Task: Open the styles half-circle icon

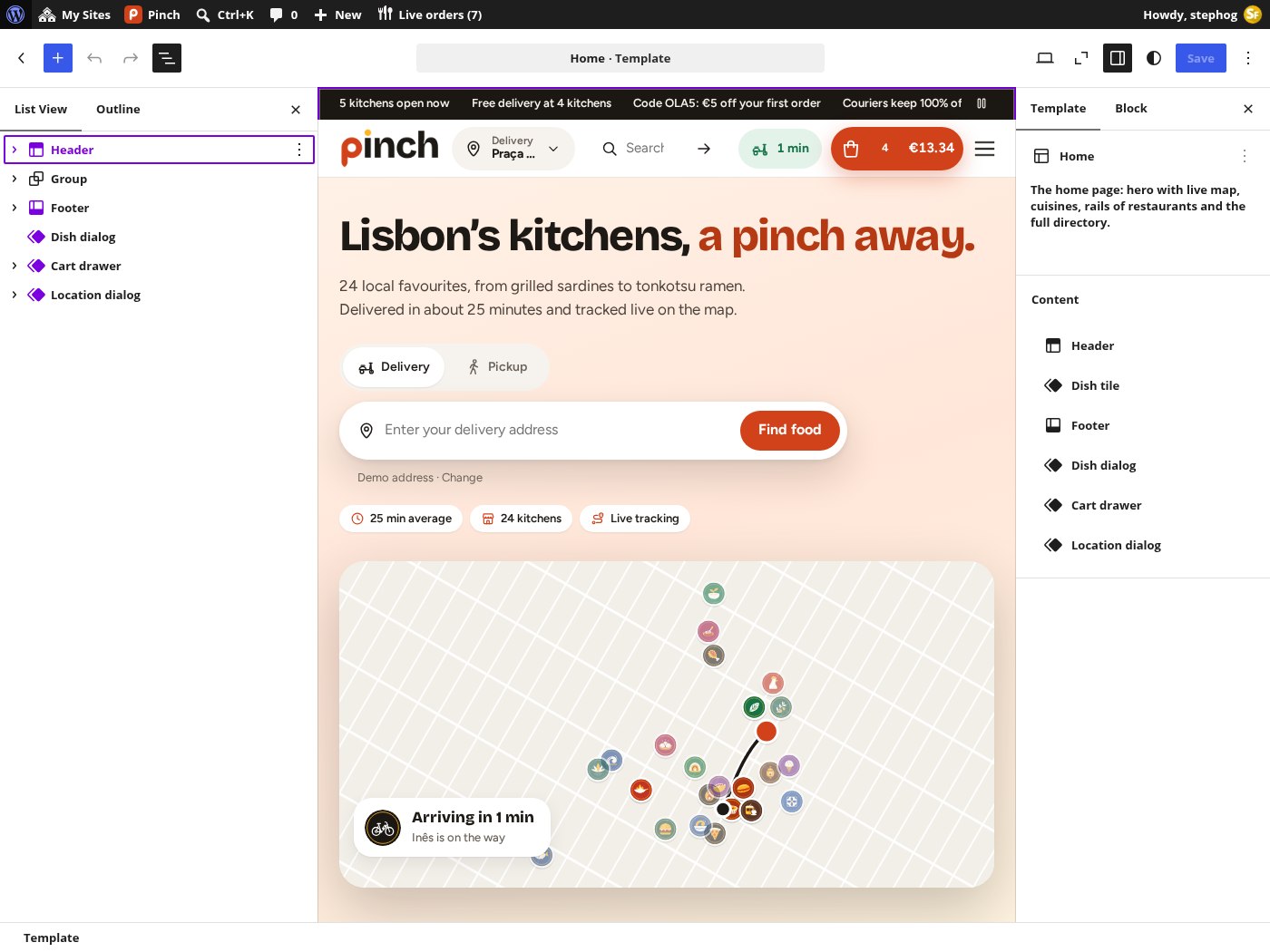Action: 1154,58
